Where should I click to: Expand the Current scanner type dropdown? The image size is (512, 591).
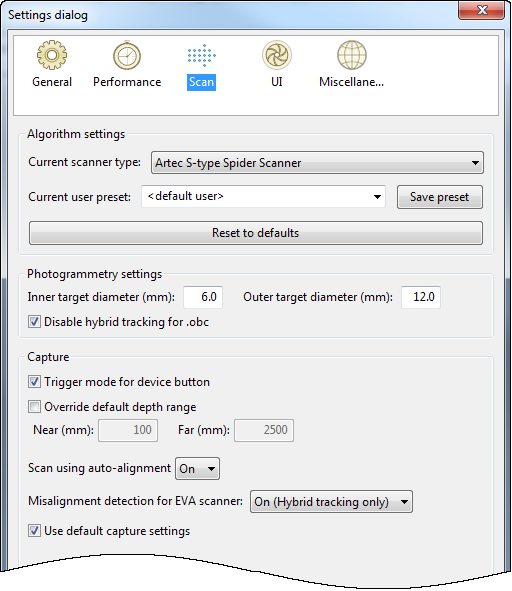tap(317, 163)
